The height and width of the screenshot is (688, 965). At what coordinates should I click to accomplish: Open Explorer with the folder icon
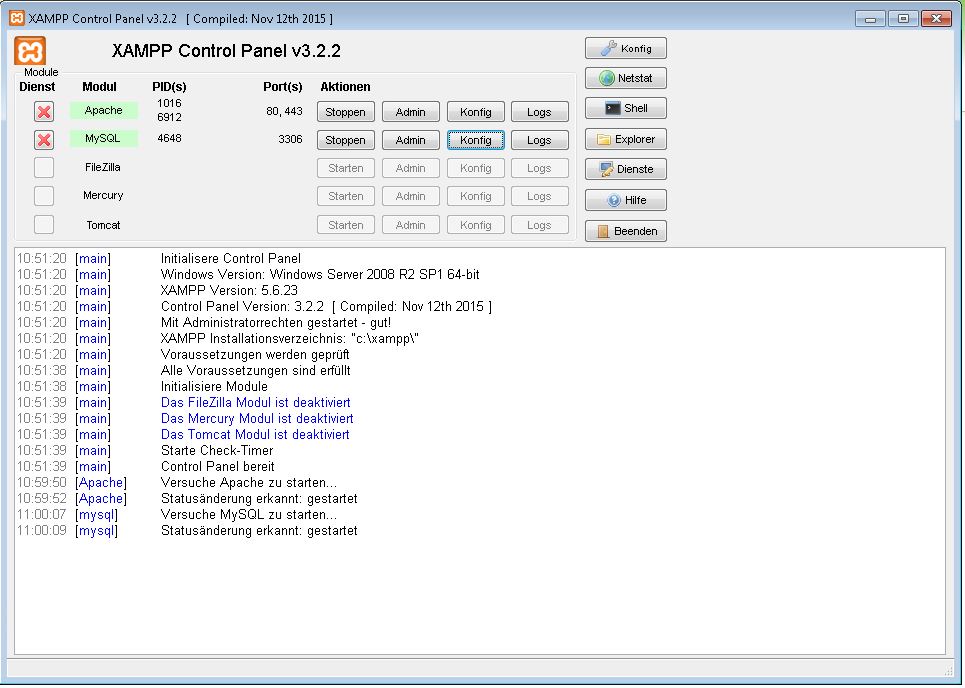tap(626, 139)
